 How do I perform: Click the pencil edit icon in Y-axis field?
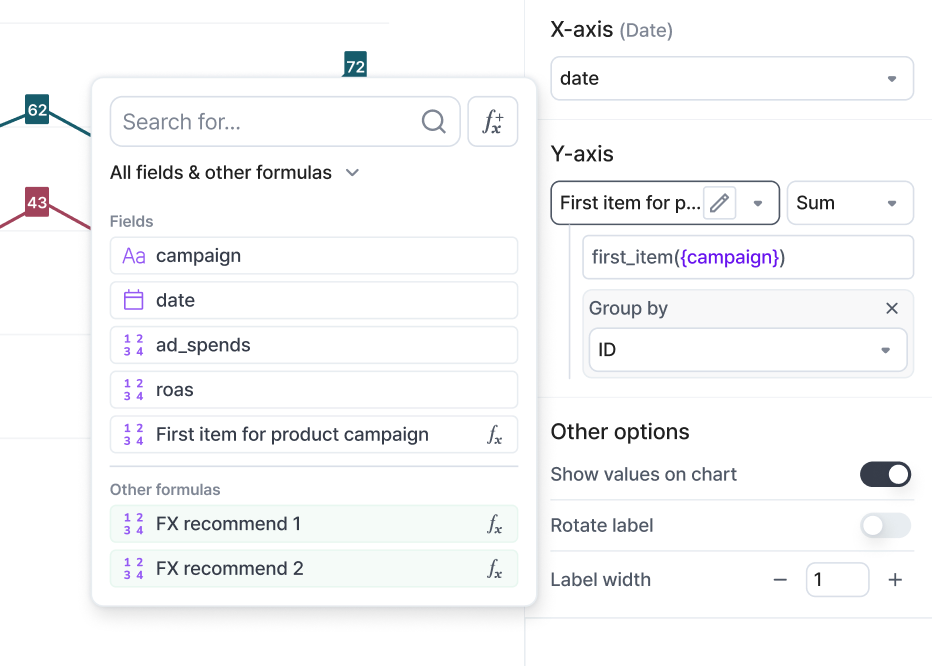[719, 203]
